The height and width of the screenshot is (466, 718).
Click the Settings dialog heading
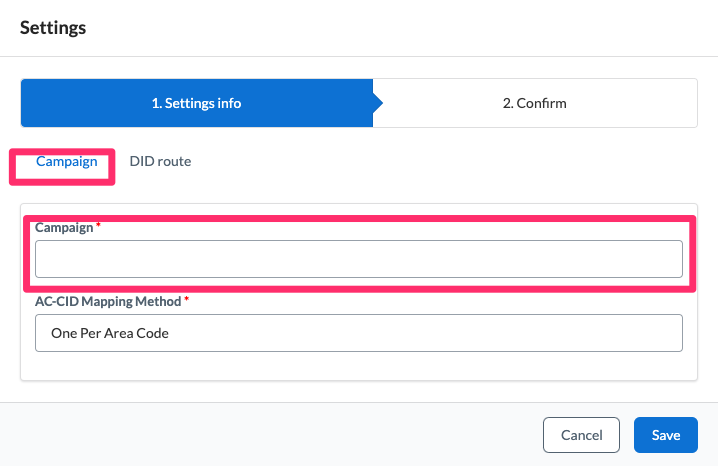(53, 28)
